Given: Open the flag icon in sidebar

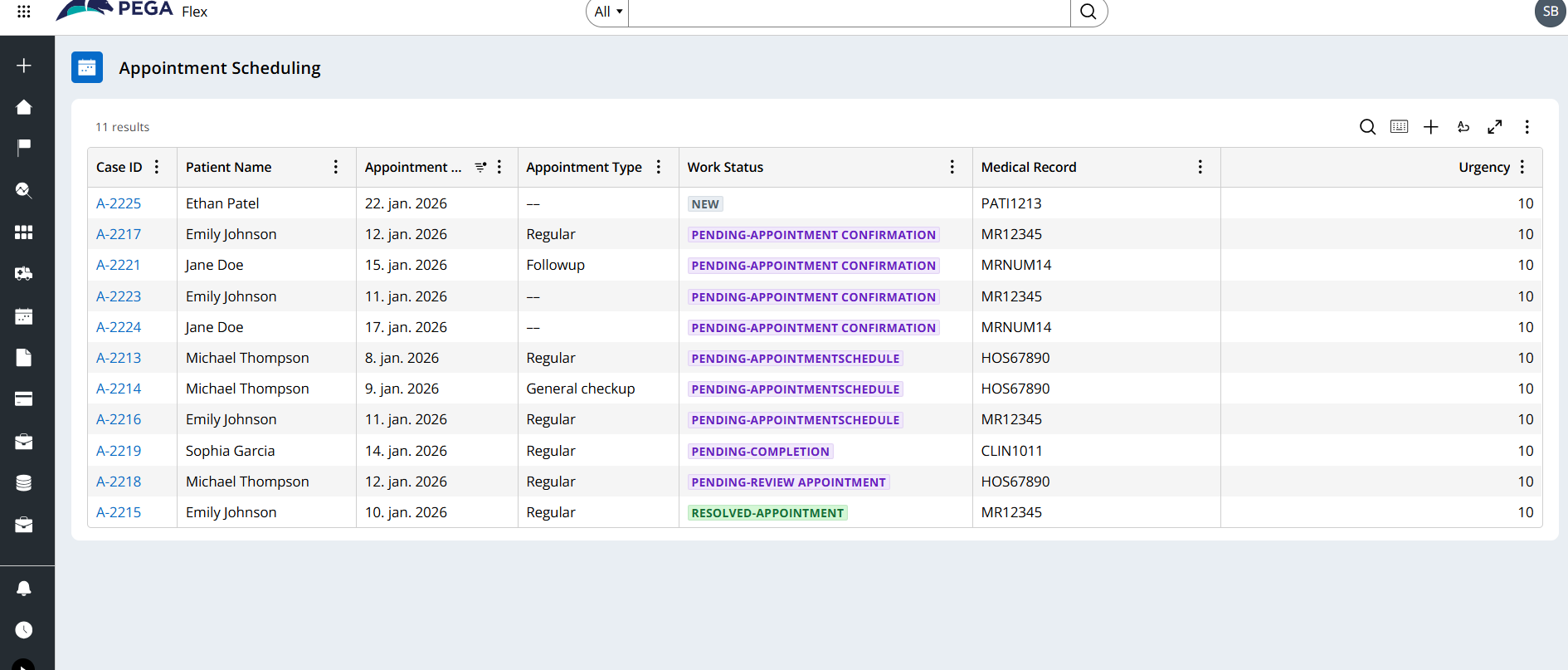Looking at the screenshot, I should [x=24, y=147].
